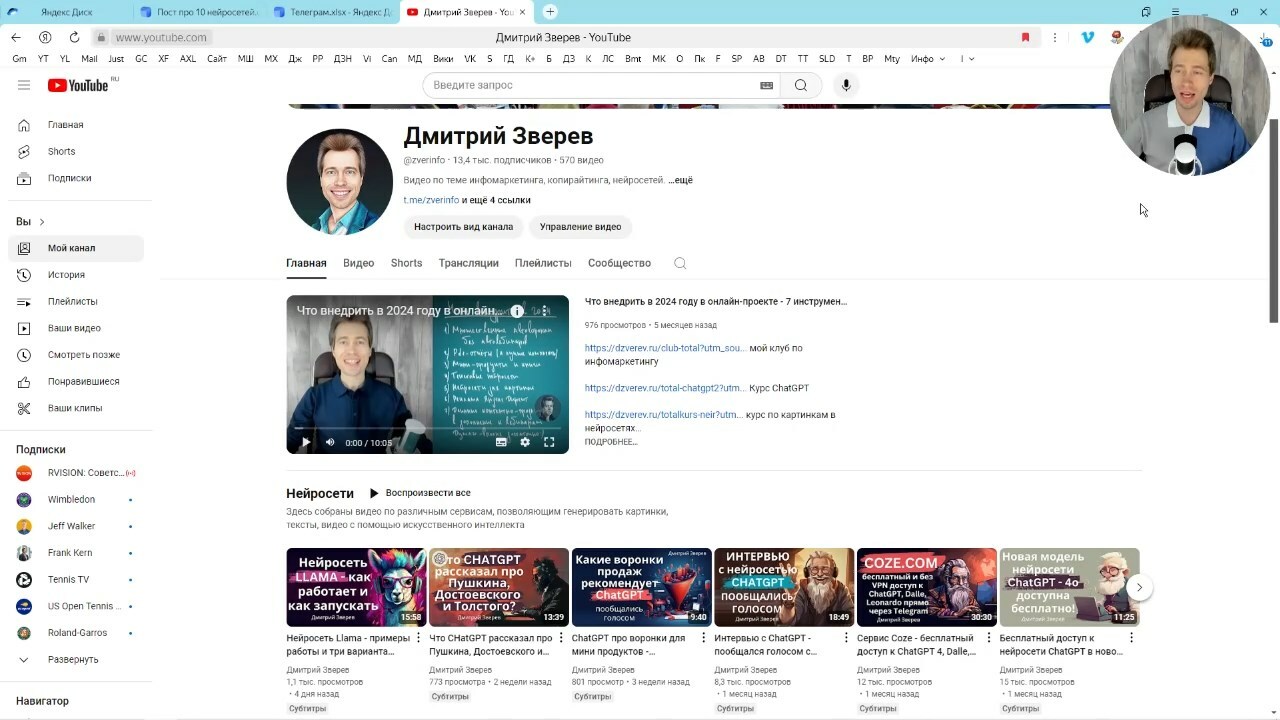Search within the channel using magnifier icon
Viewport: 1280px width, 720px height.
(x=680, y=263)
